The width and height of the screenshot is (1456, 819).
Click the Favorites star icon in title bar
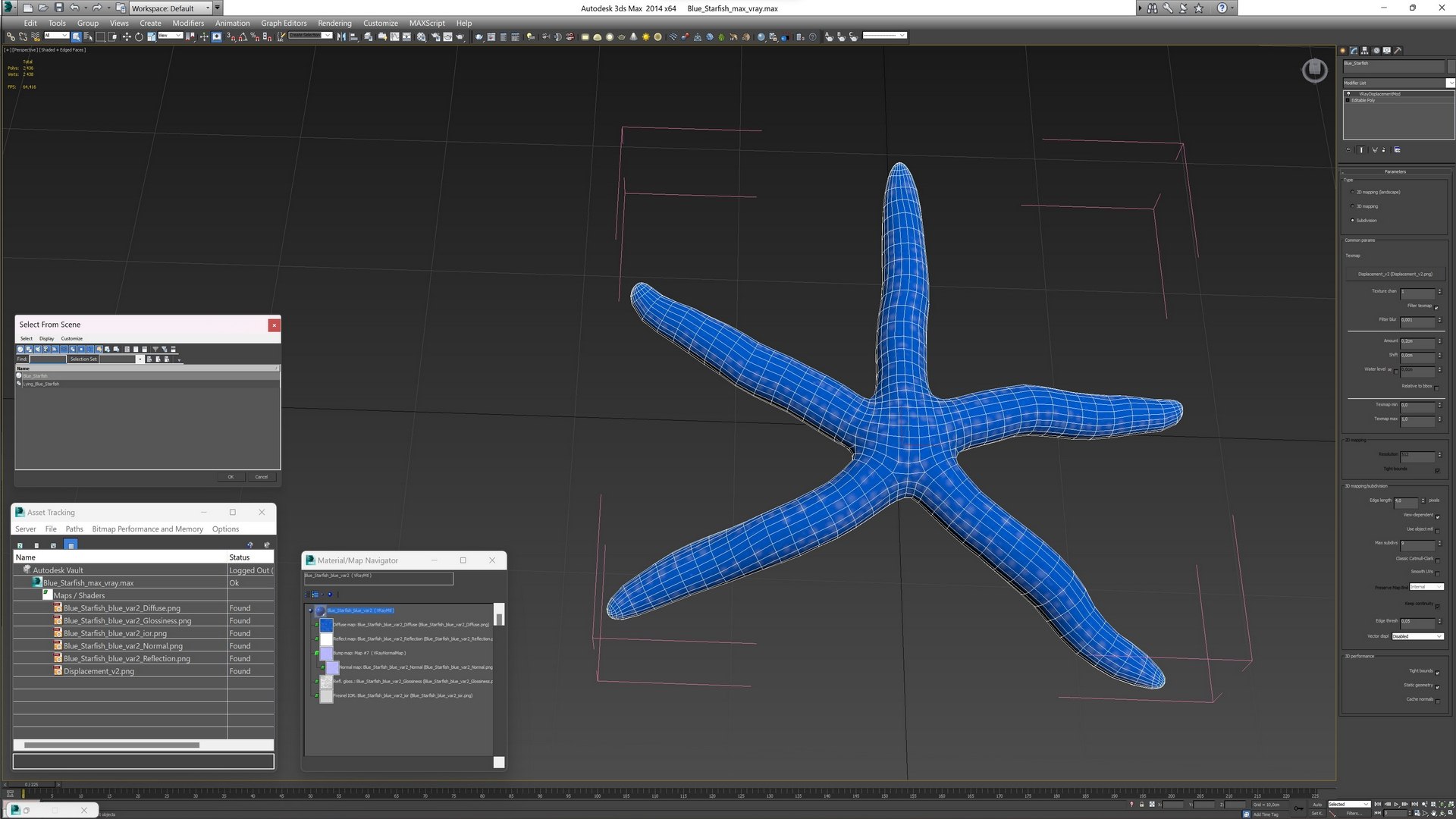pos(1199,8)
